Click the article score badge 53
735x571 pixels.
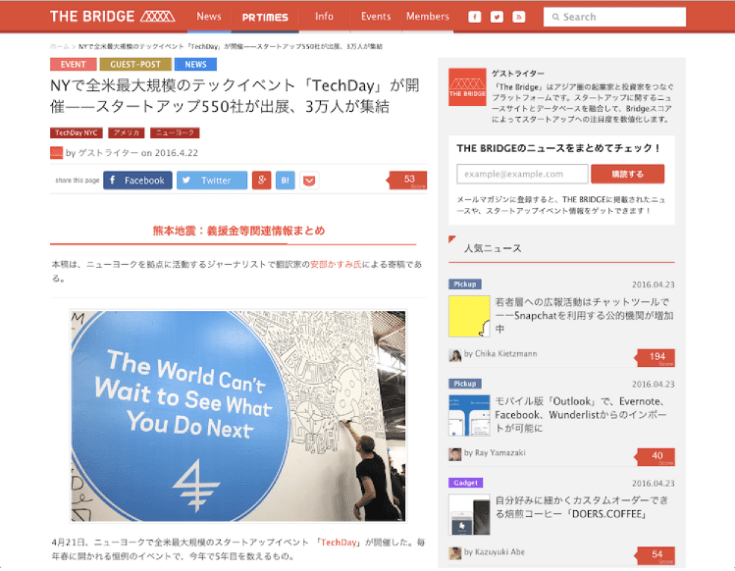407,180
